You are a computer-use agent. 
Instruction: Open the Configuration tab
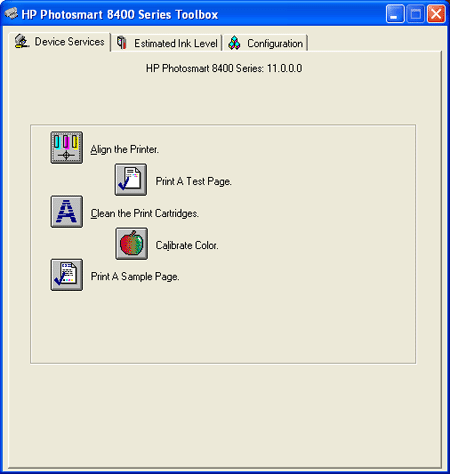click(265, 43)
